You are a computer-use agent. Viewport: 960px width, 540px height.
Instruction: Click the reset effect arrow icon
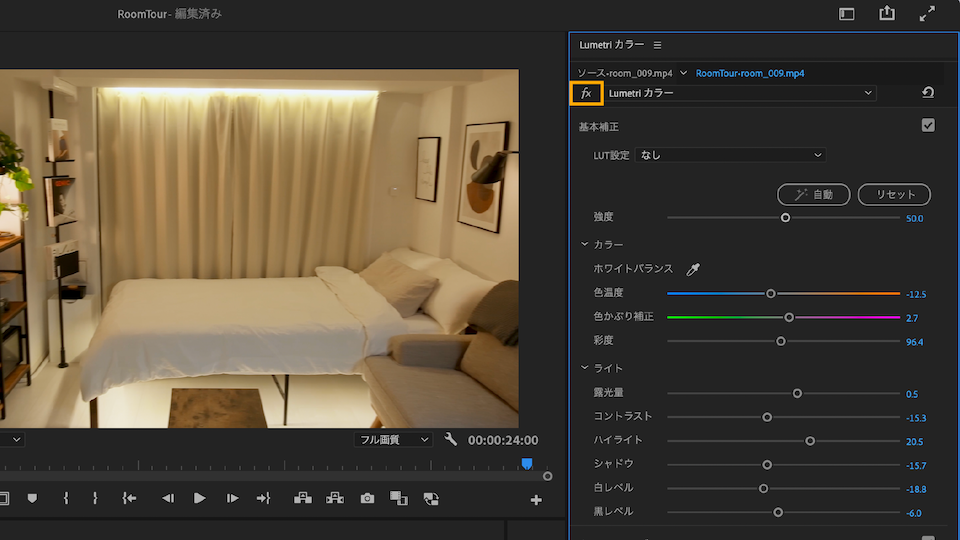click(x=928, y=93)
